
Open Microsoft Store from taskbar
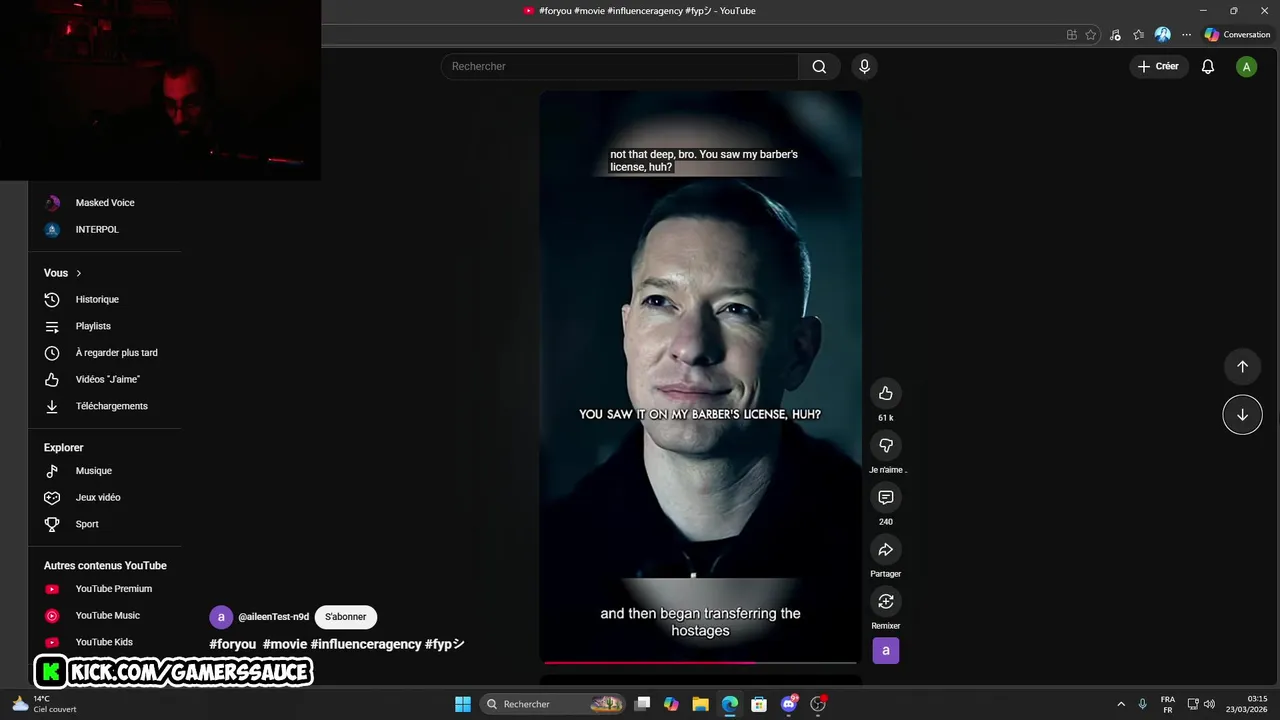coord(759,704)
